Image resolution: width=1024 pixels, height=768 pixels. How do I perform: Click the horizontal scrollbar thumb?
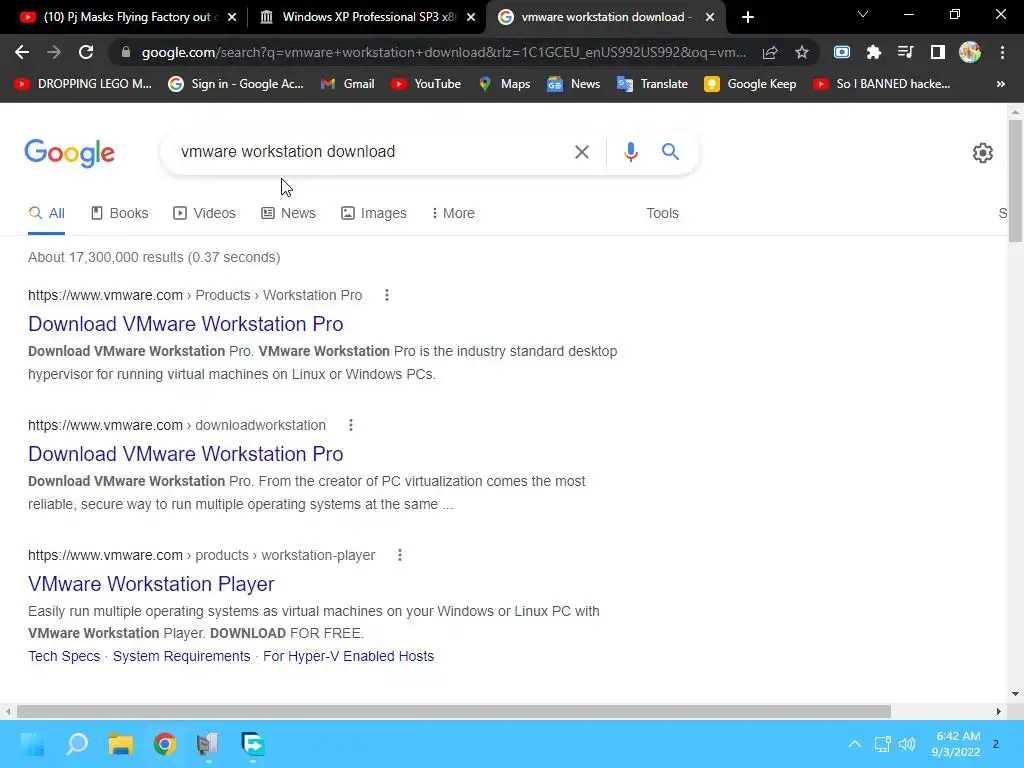click(453, 711)
